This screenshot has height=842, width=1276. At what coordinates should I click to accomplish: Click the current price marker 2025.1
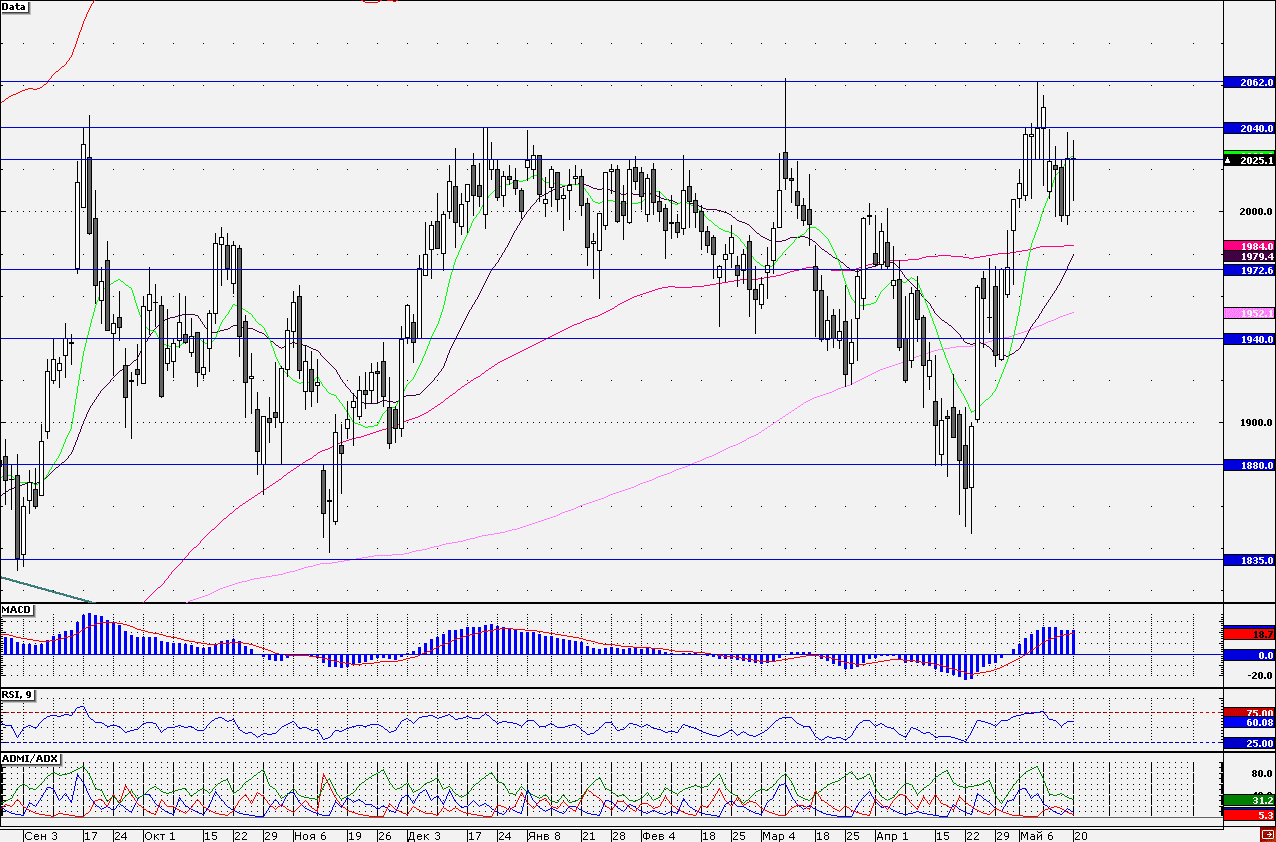pyautogui.click(x=1250, y=160)
